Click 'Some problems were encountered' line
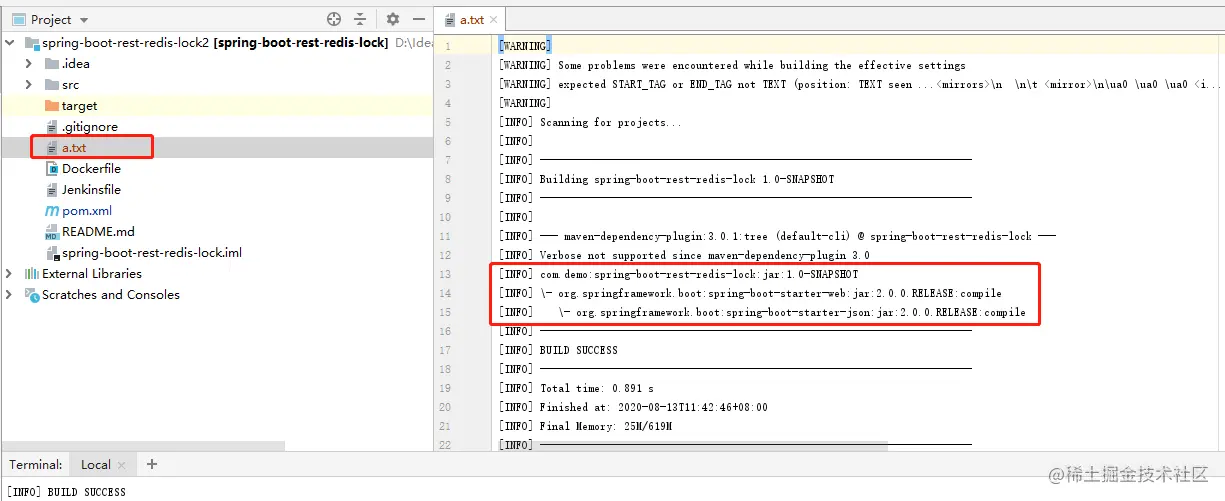 [x=732, y=65]
